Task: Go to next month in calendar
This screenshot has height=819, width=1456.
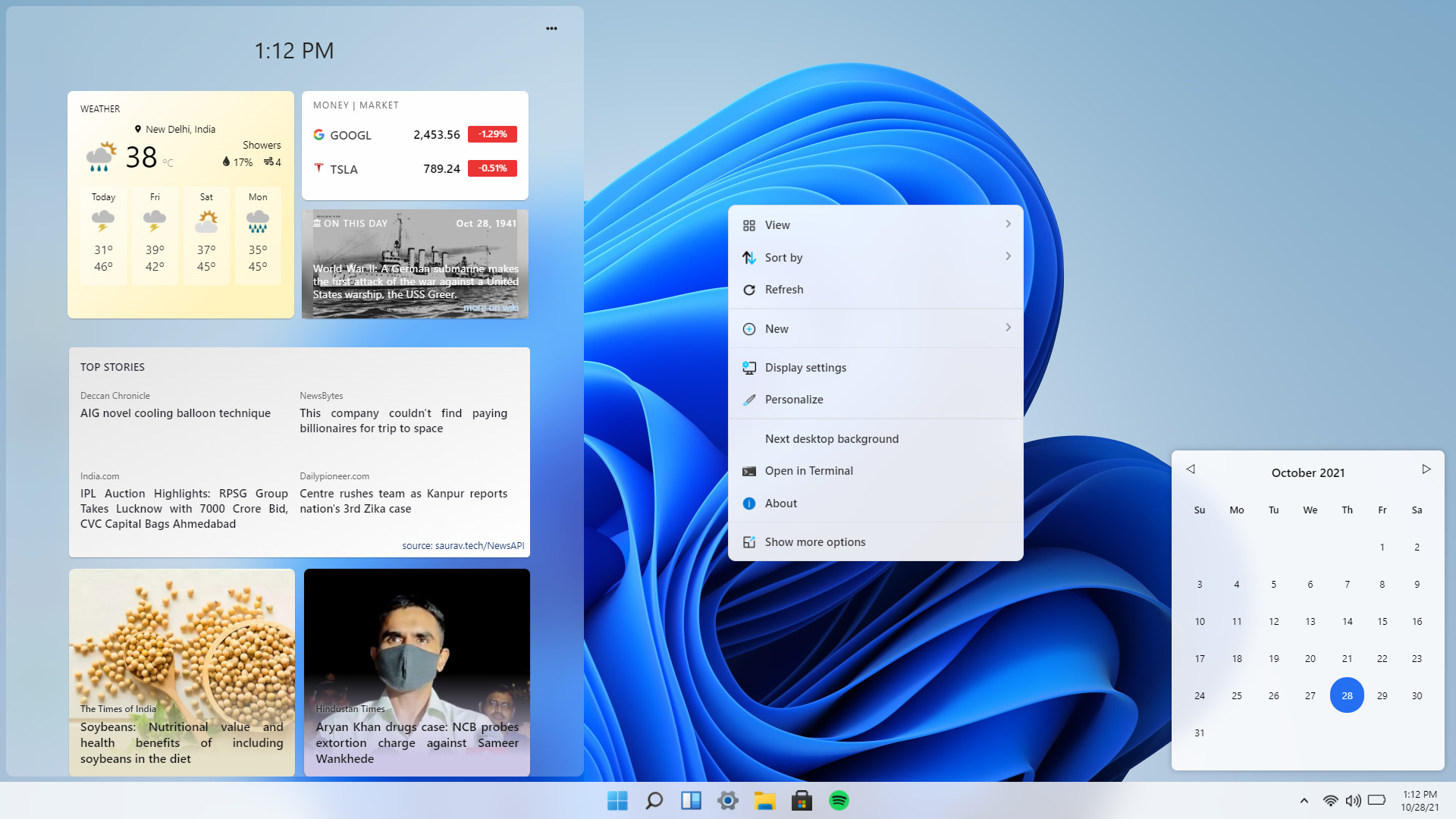Action: [1426, 469]
